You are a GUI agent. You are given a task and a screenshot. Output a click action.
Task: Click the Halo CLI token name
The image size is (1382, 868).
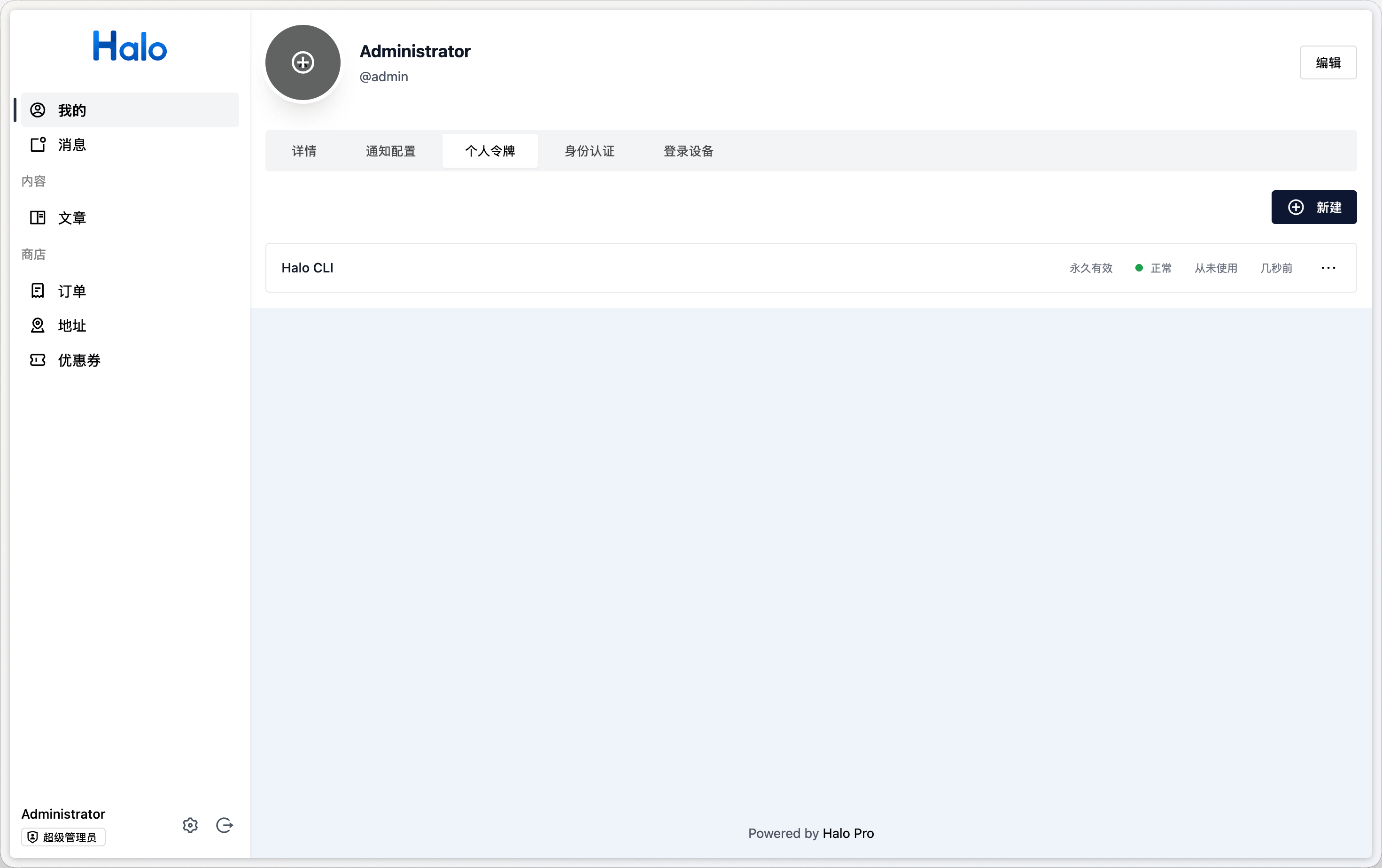pos(307,268)
